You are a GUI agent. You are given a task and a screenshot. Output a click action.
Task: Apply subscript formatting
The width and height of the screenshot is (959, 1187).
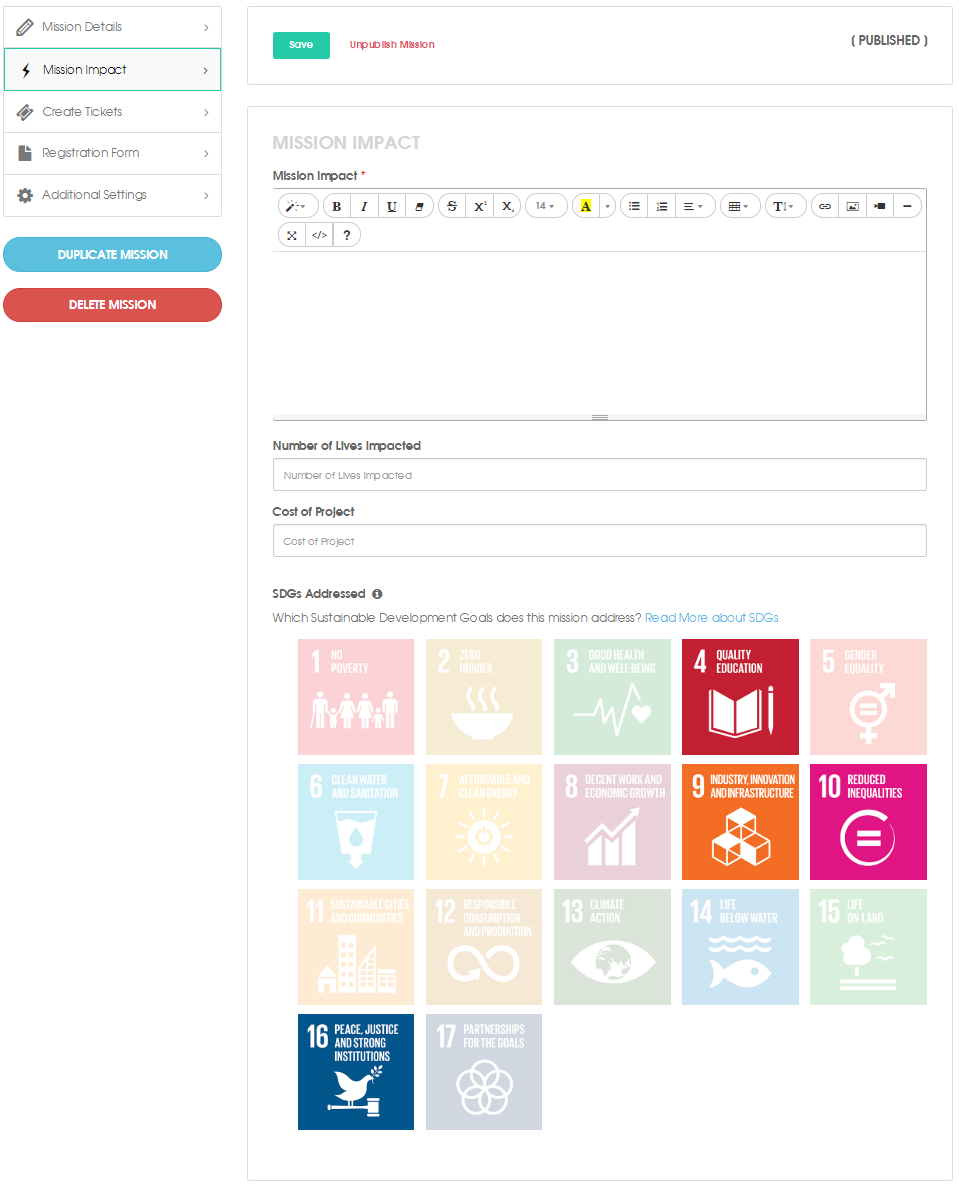click(507, 206)
